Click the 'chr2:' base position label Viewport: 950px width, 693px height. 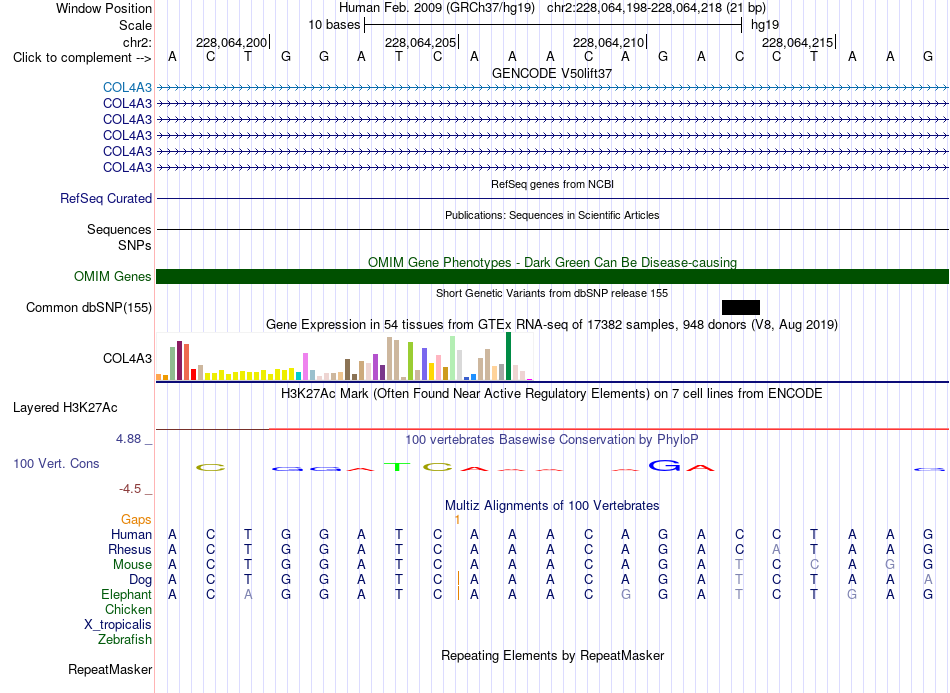coord(138,42)
